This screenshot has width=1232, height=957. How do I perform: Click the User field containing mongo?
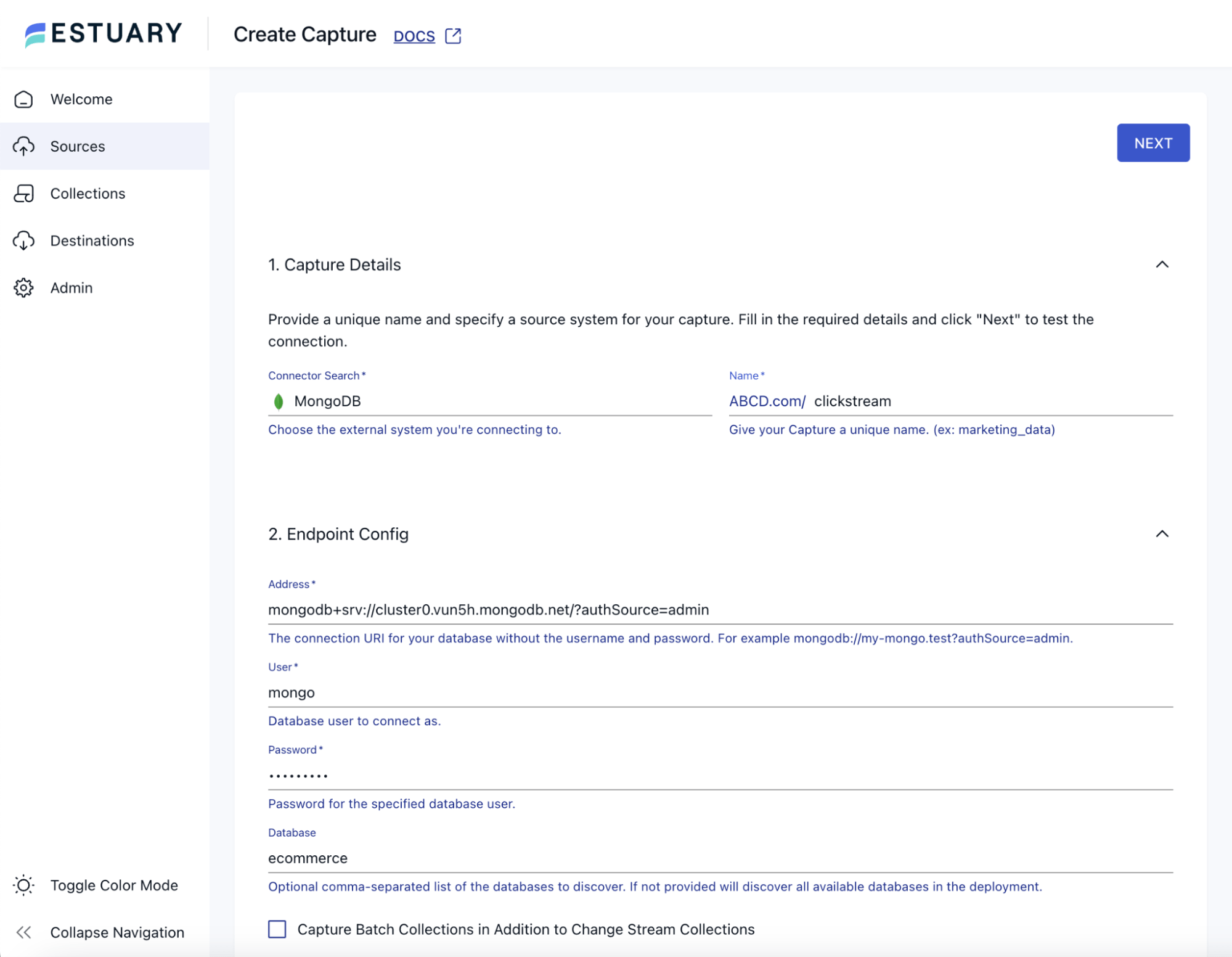[x=720, y=692]
